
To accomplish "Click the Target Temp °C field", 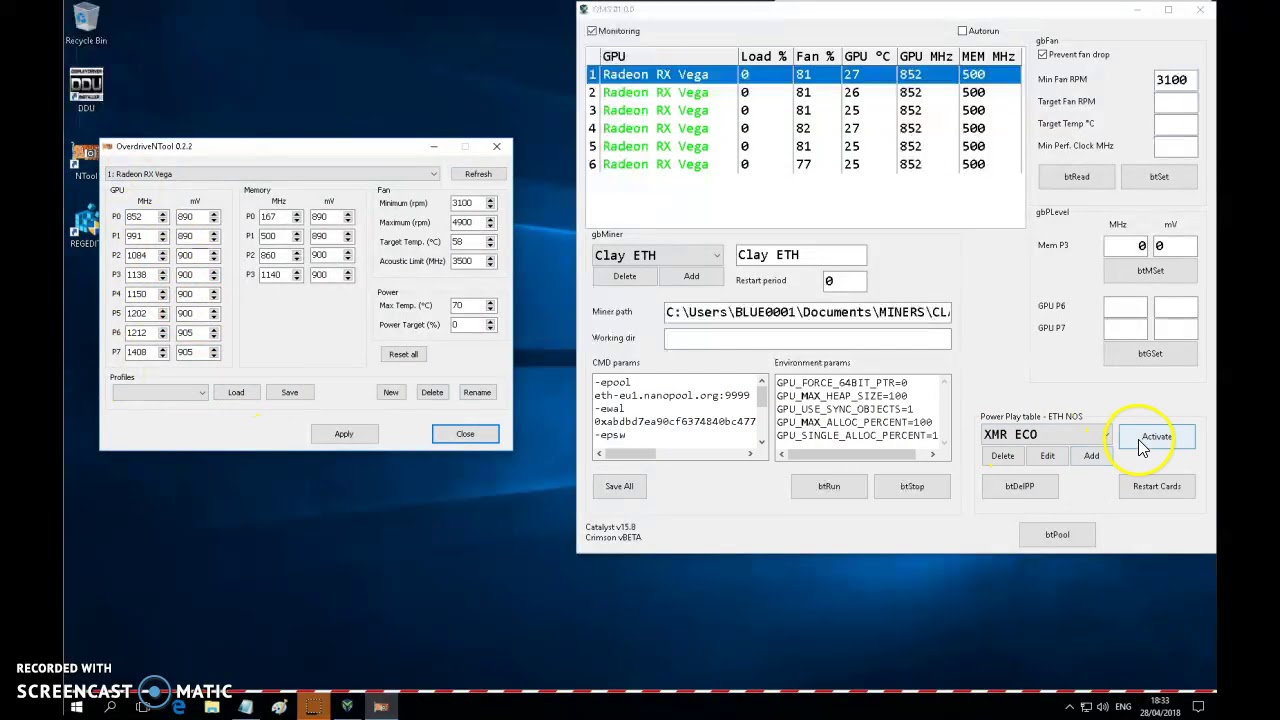I will (x=1175, y=124).
